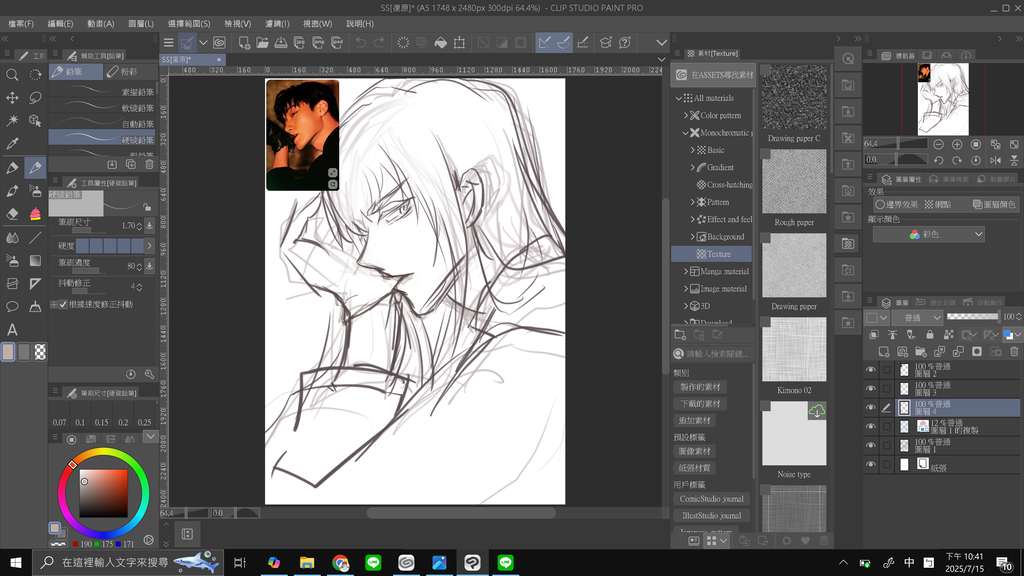This screenshot has width=1024, height=576.
Task: Select the Fill gradient tool
Action: [x=35, y=261]
